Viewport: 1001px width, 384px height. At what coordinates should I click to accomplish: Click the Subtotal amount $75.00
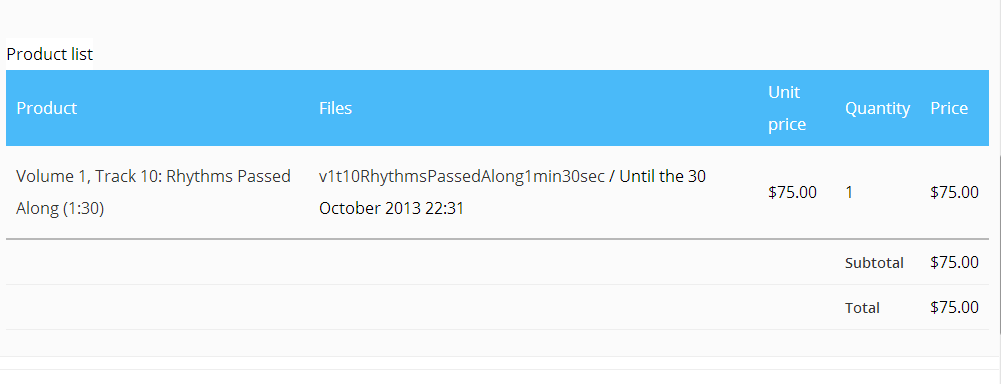pyautogui.click(x=954, y=262)
